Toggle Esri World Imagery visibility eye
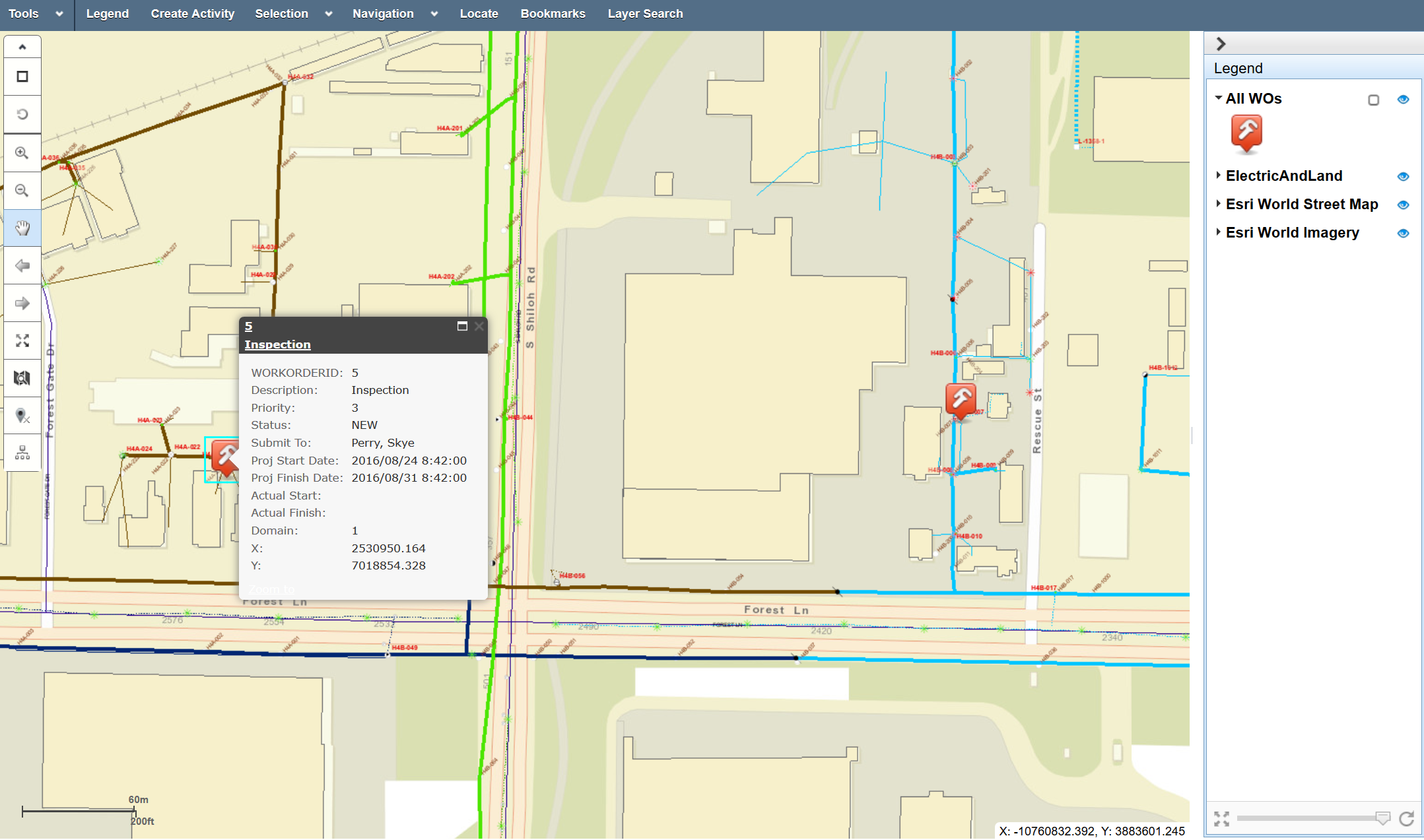This screenshot has height=840, width=1424. tap(1404, 233)
